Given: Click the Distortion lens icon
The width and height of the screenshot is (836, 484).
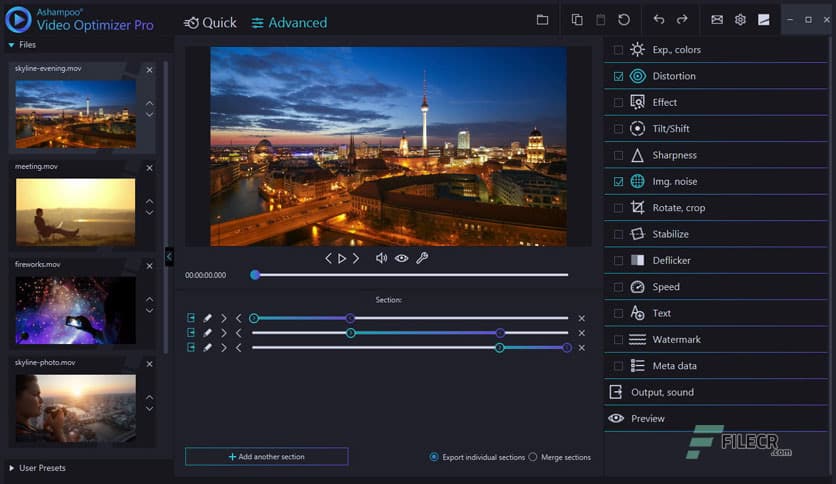Looking at the screenshot, I should pyautogui.click(x=637, y=76).
